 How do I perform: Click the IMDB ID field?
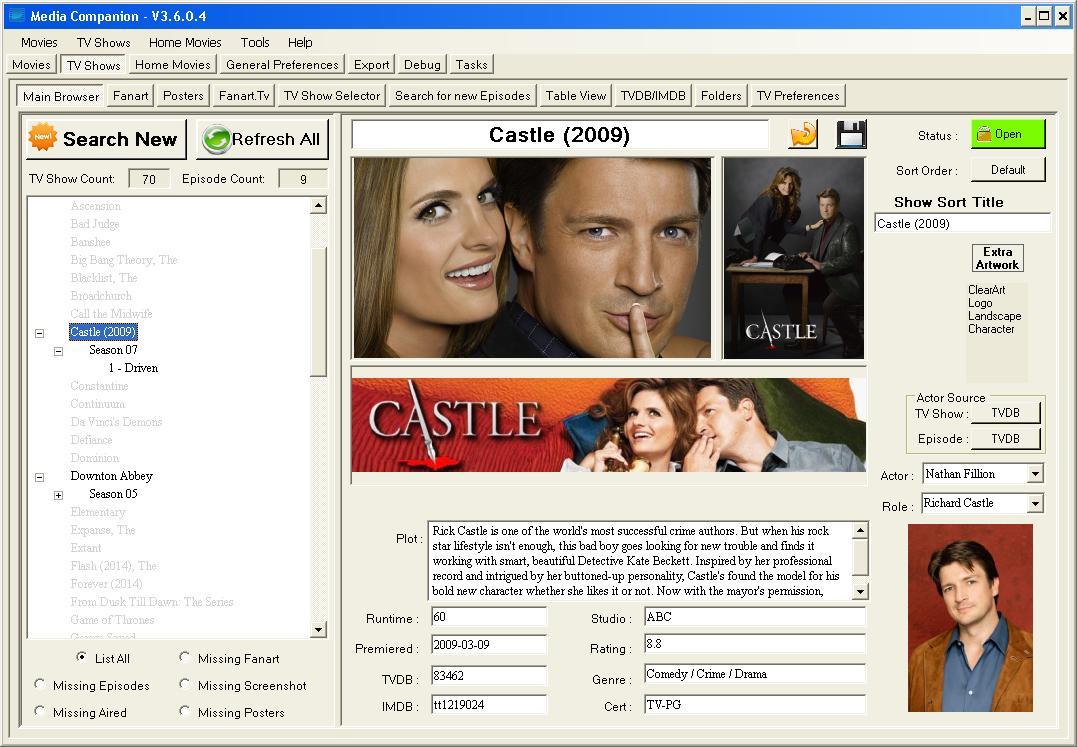tap(488, 705)
